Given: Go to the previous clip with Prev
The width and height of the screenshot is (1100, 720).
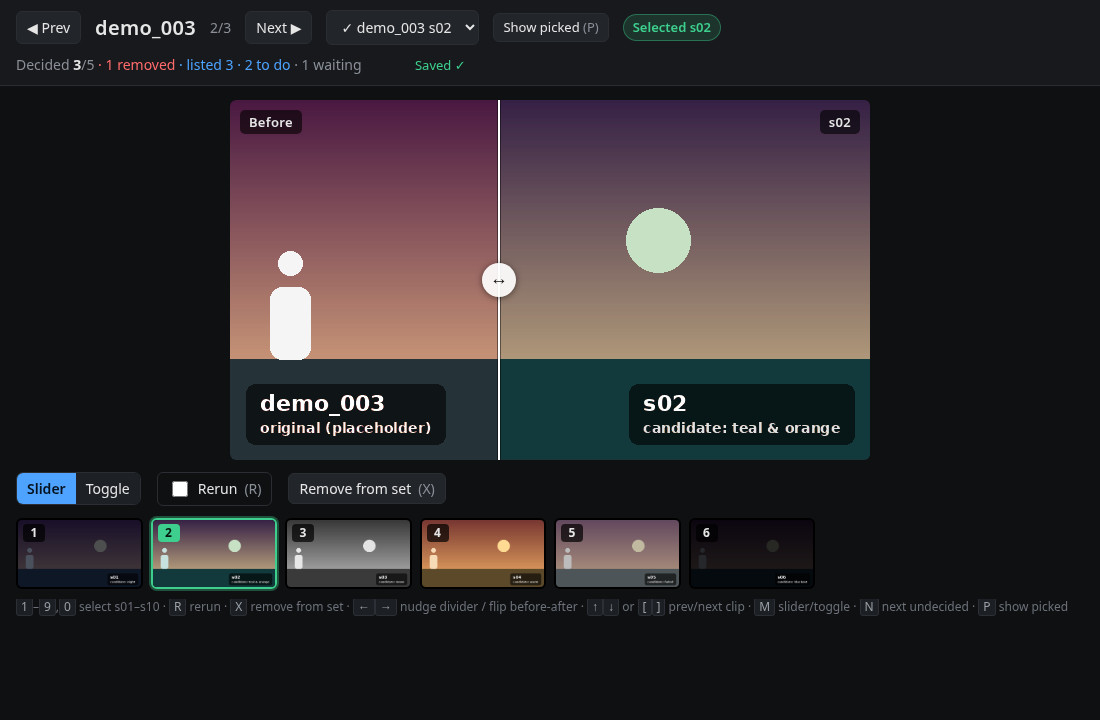Looking at the screenshot, I should point(48,28).
